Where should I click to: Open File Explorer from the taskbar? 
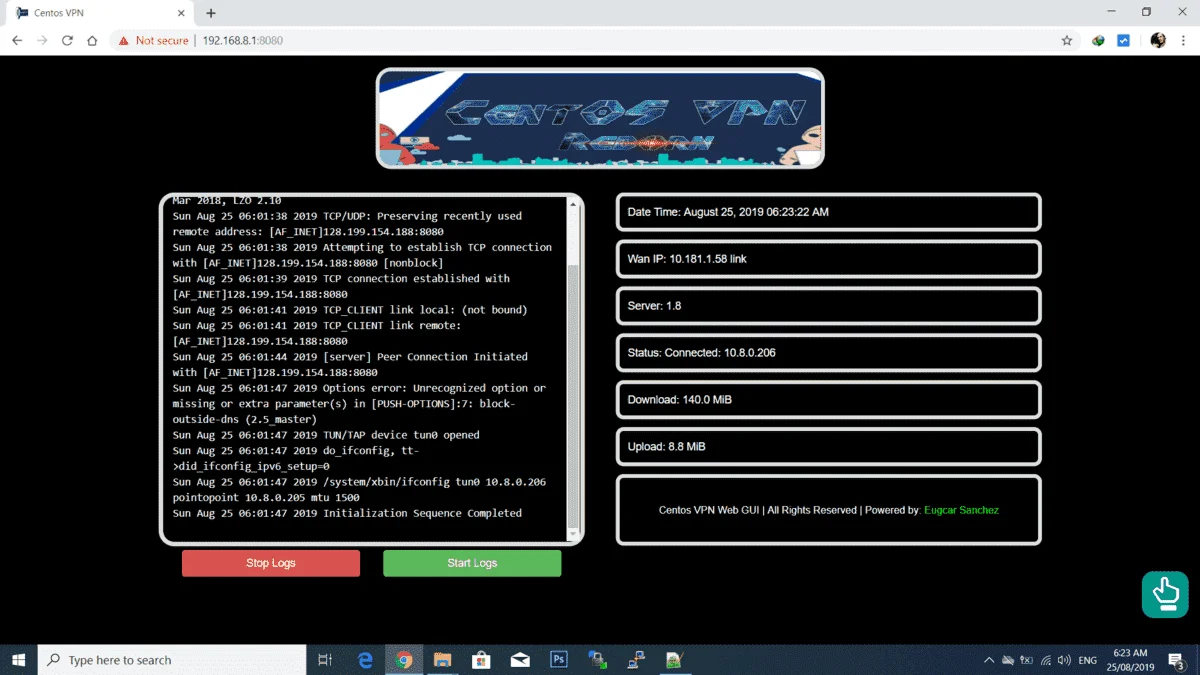coord(443,660)
